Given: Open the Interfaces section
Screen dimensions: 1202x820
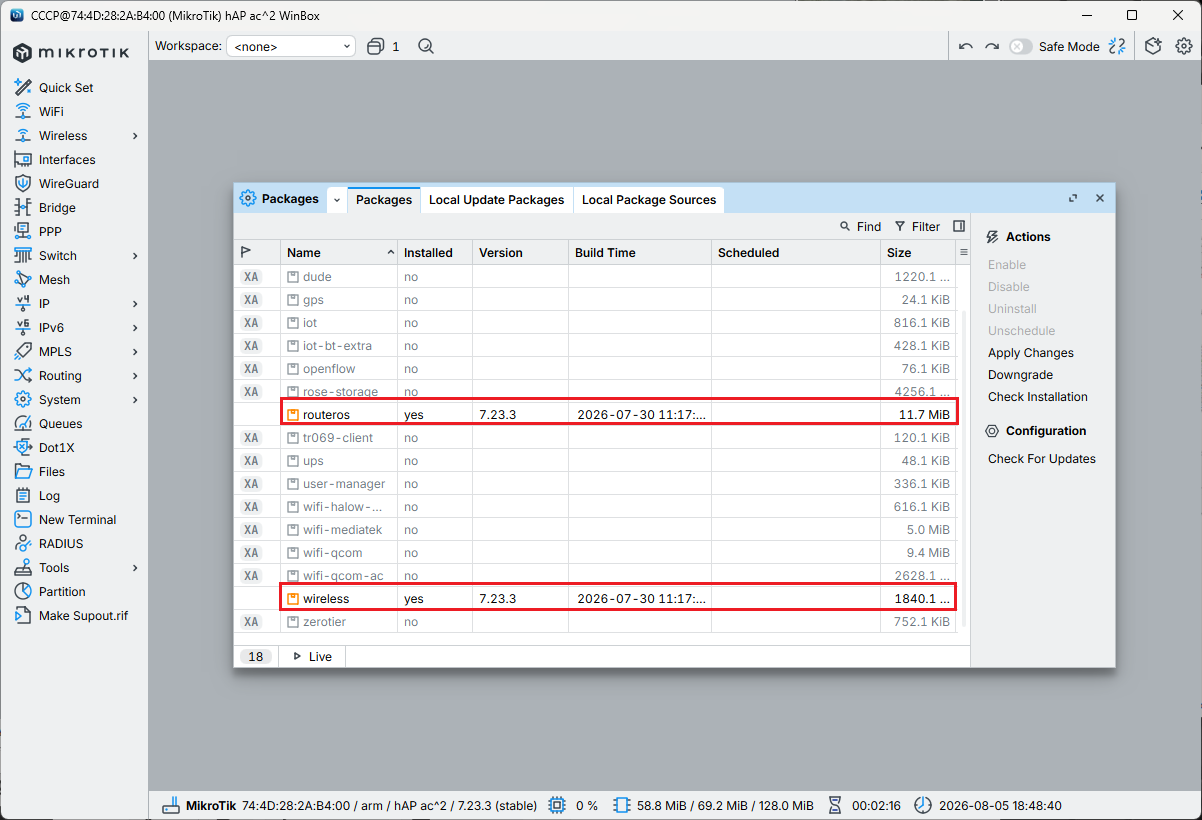Looking at the screenshot, I should pyautogui.click(x=67, y=159).
